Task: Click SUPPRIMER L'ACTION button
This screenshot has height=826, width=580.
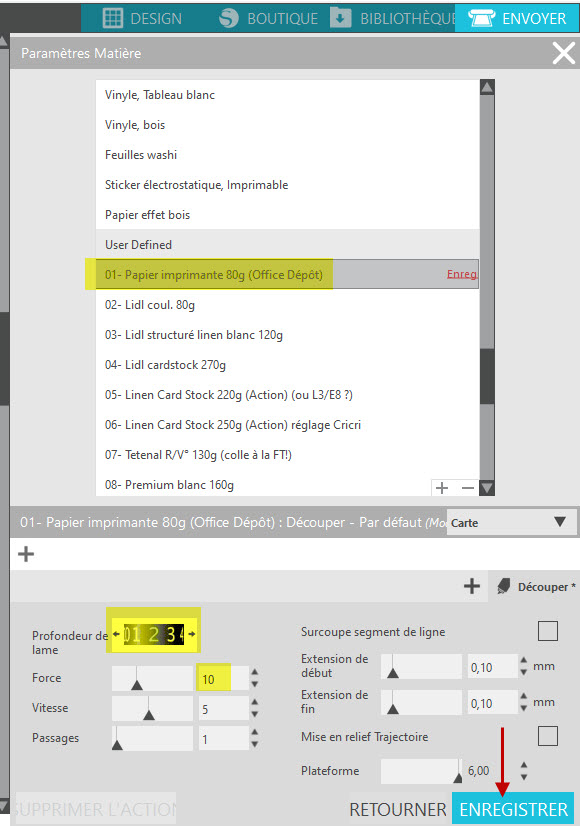Action: [x=96, y=809]
